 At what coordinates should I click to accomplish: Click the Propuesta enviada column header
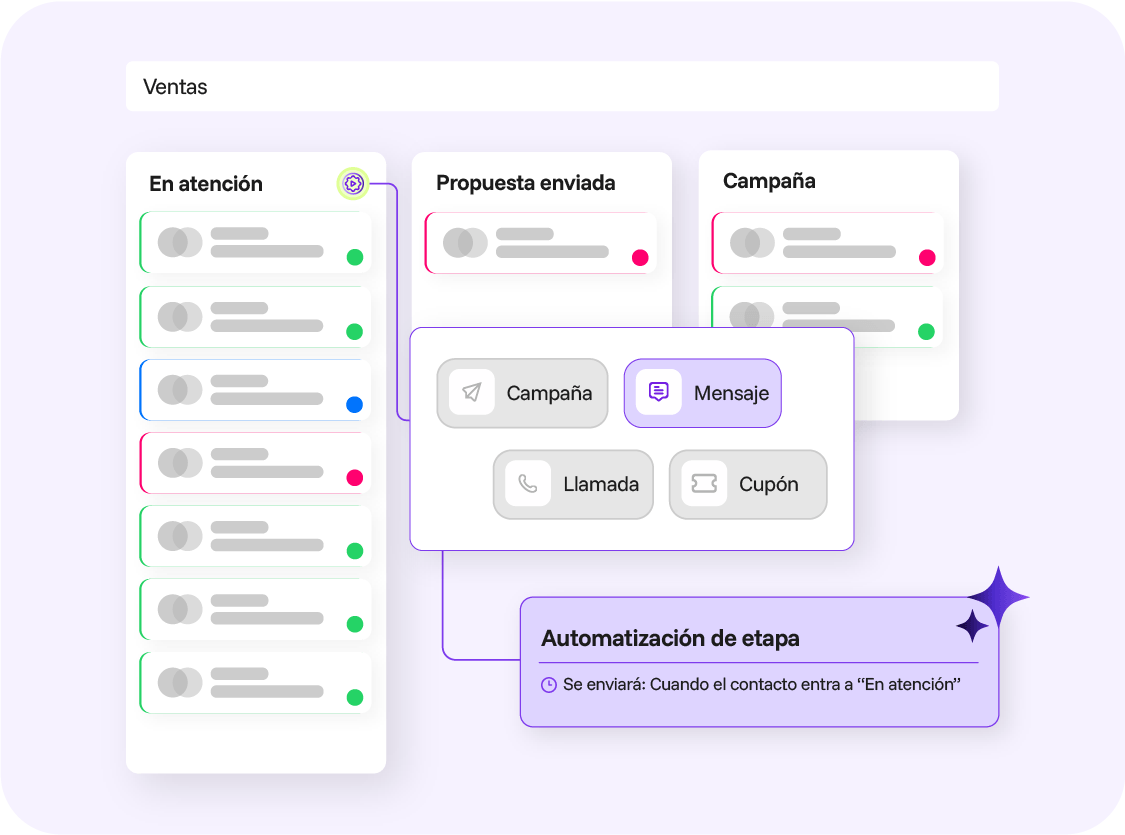[x=526, y=183]
